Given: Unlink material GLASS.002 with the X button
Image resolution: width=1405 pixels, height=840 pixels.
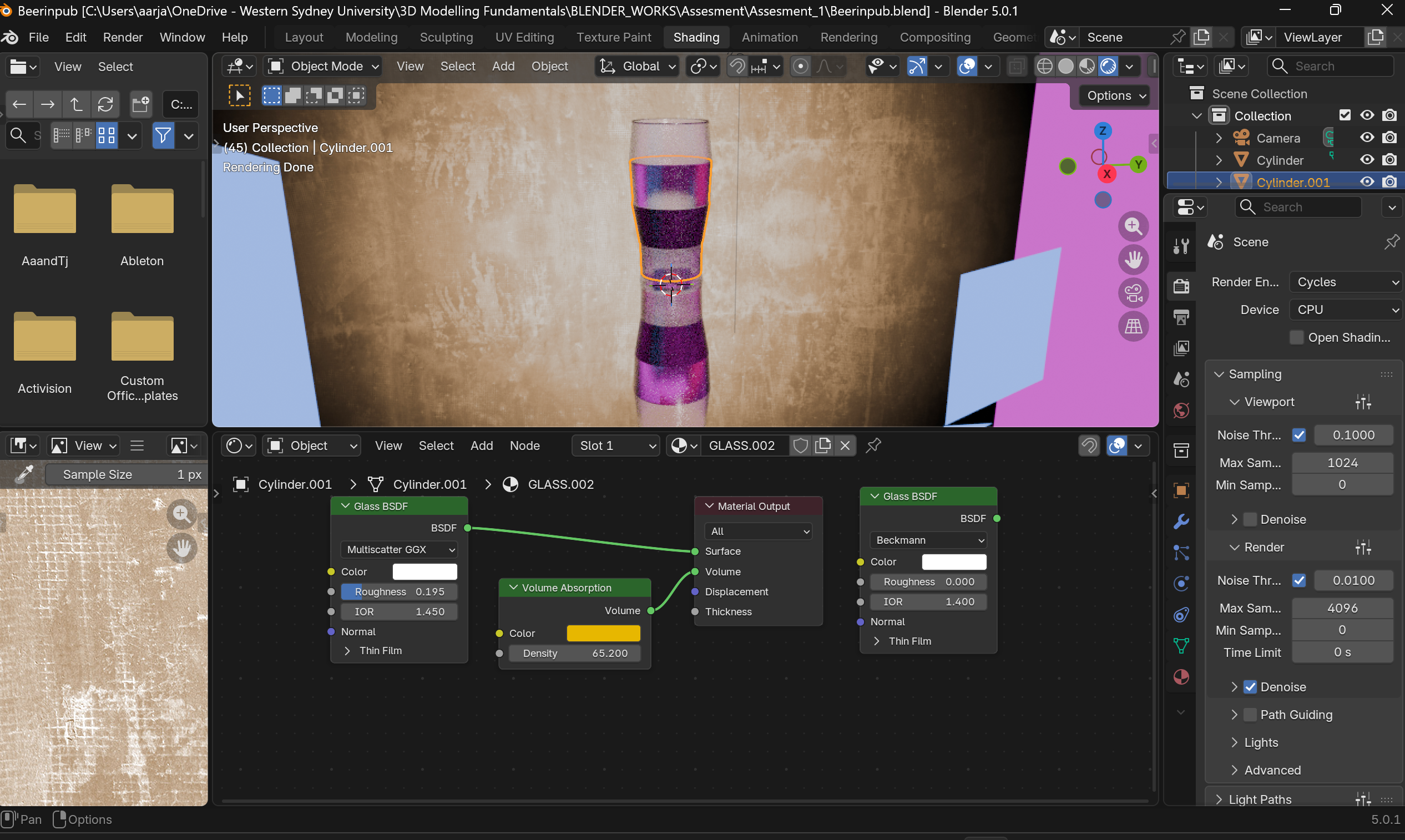Looking at the screenshot, I should [x=845, y=446].
